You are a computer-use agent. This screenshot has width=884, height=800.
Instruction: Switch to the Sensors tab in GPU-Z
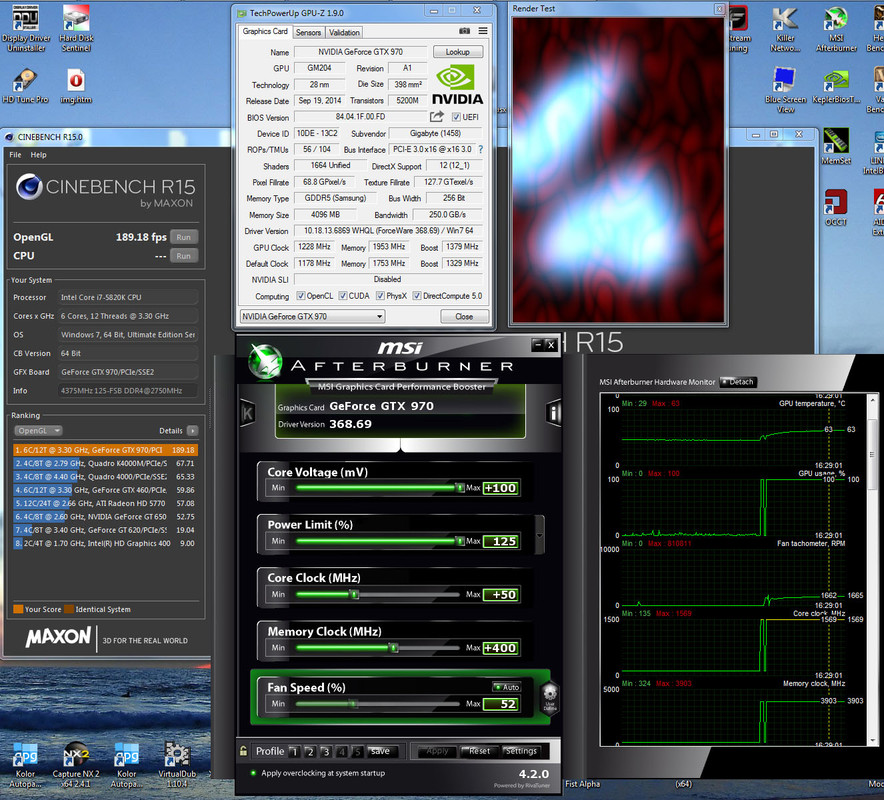tap(308, 33)
